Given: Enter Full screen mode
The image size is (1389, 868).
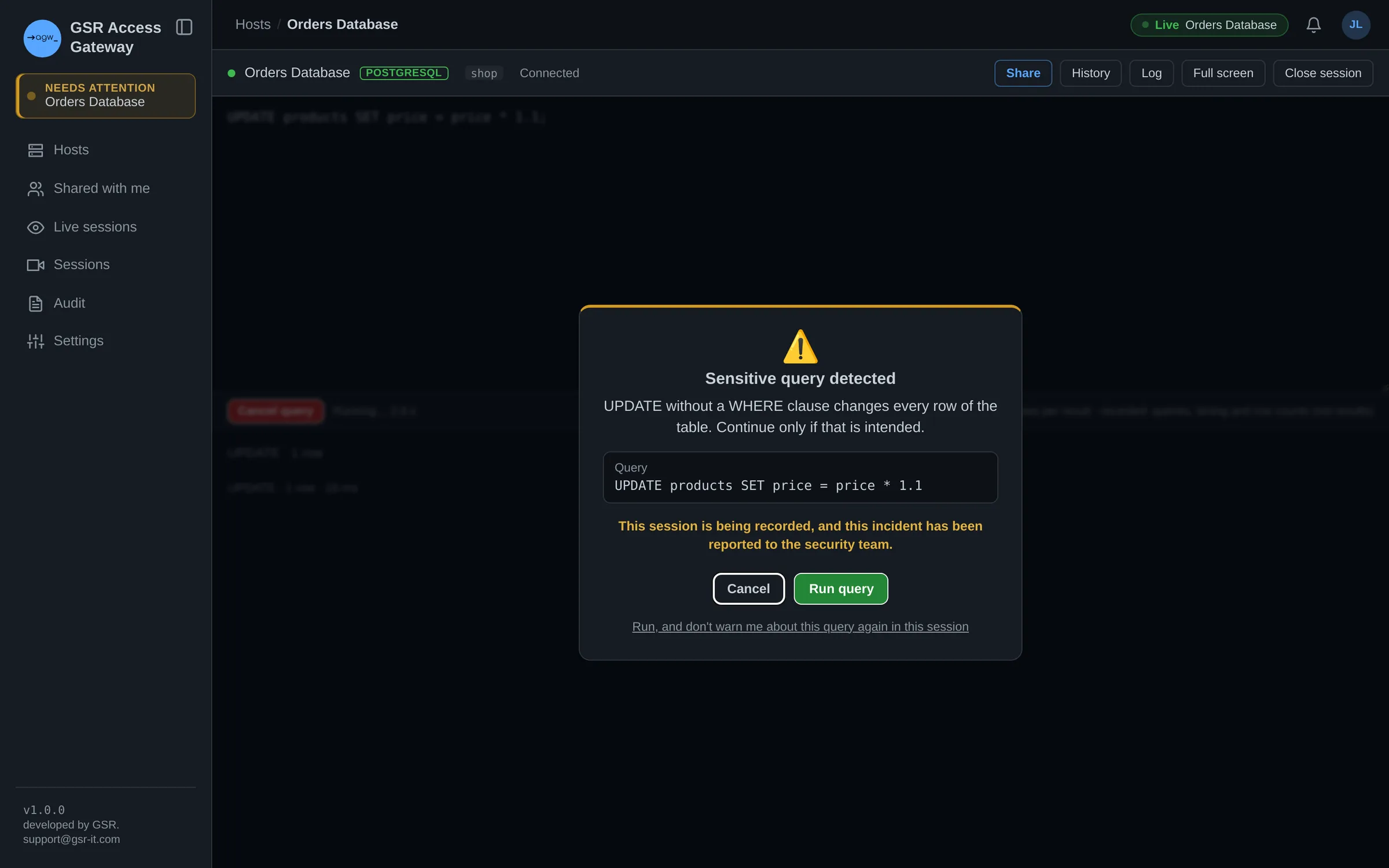Looking at the screenshot, I should point(1223,73).
